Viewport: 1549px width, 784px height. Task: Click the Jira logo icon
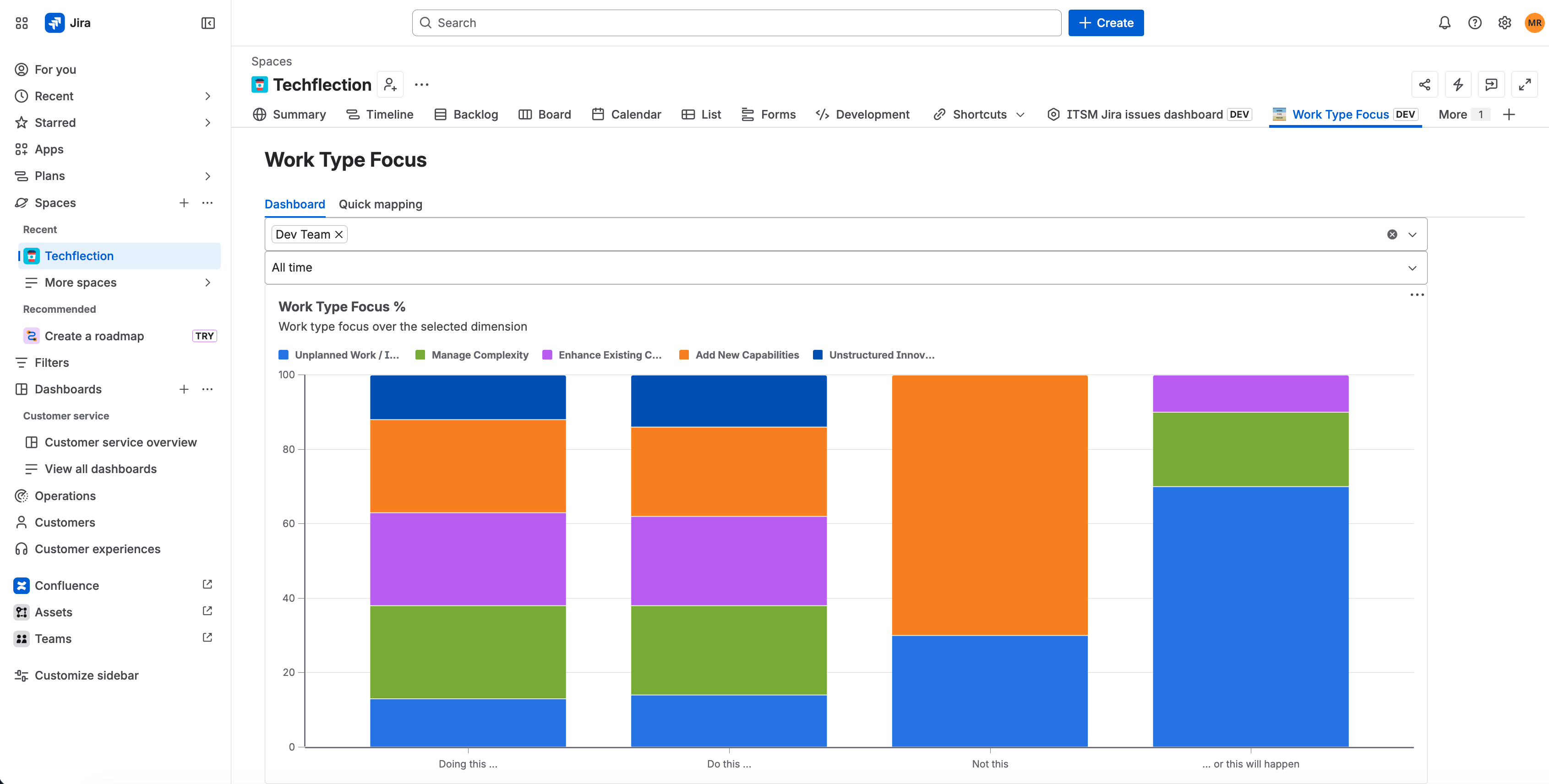[x=55, y=23]
